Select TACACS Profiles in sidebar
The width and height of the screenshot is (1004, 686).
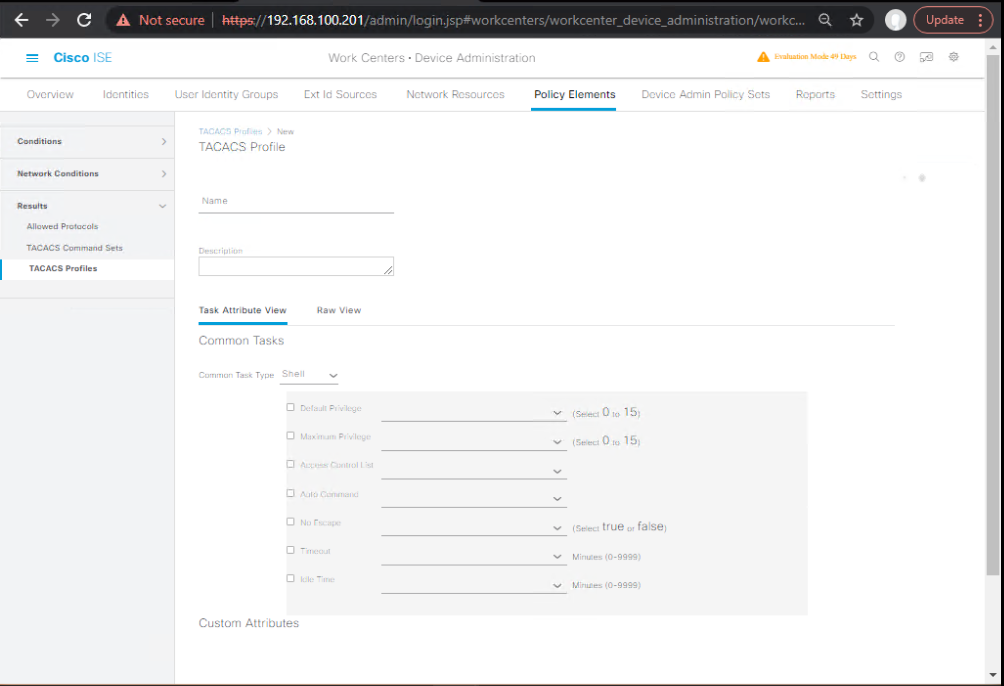tap(63, 268)
